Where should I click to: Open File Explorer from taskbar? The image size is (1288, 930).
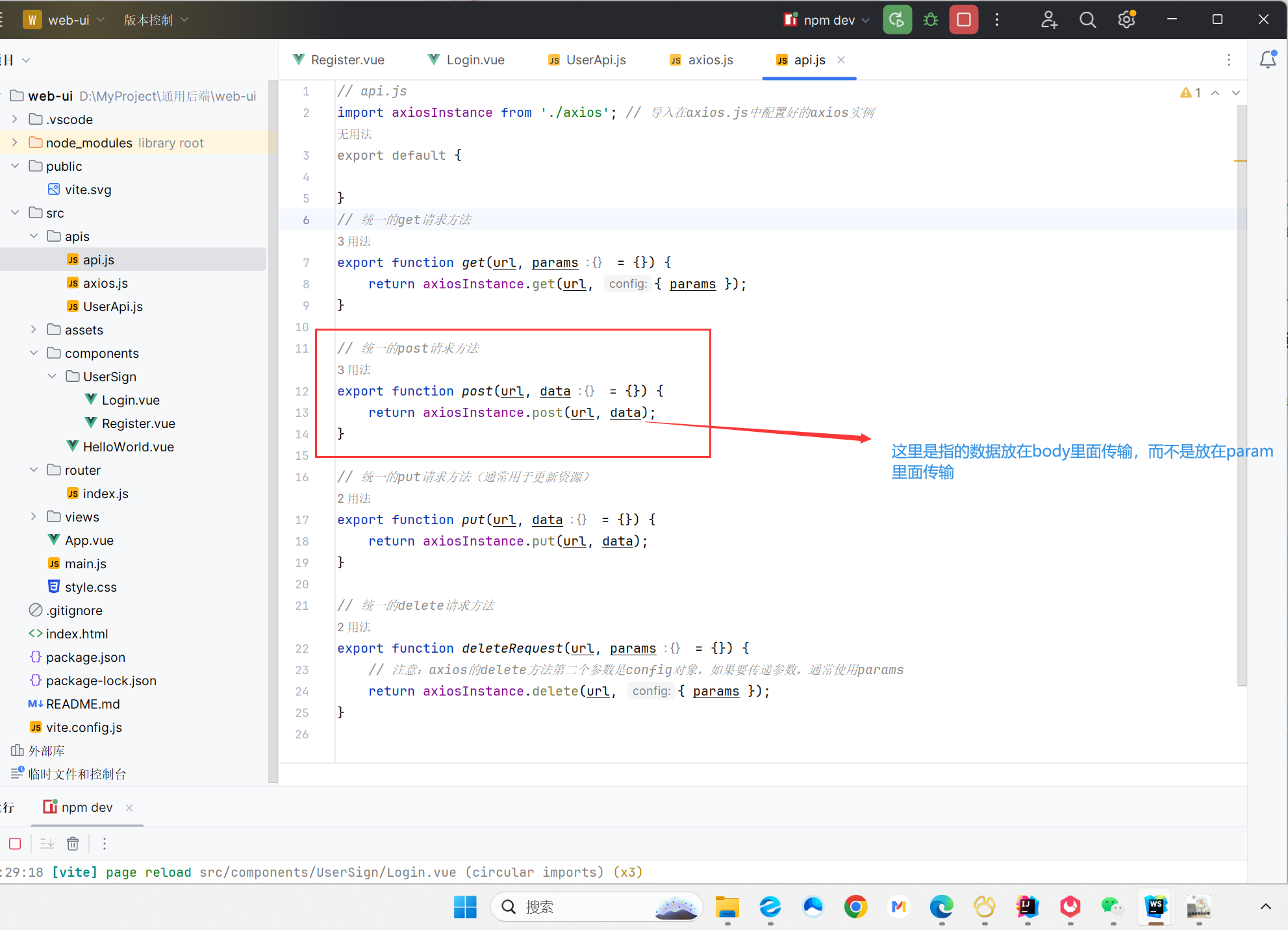(727, 907)
